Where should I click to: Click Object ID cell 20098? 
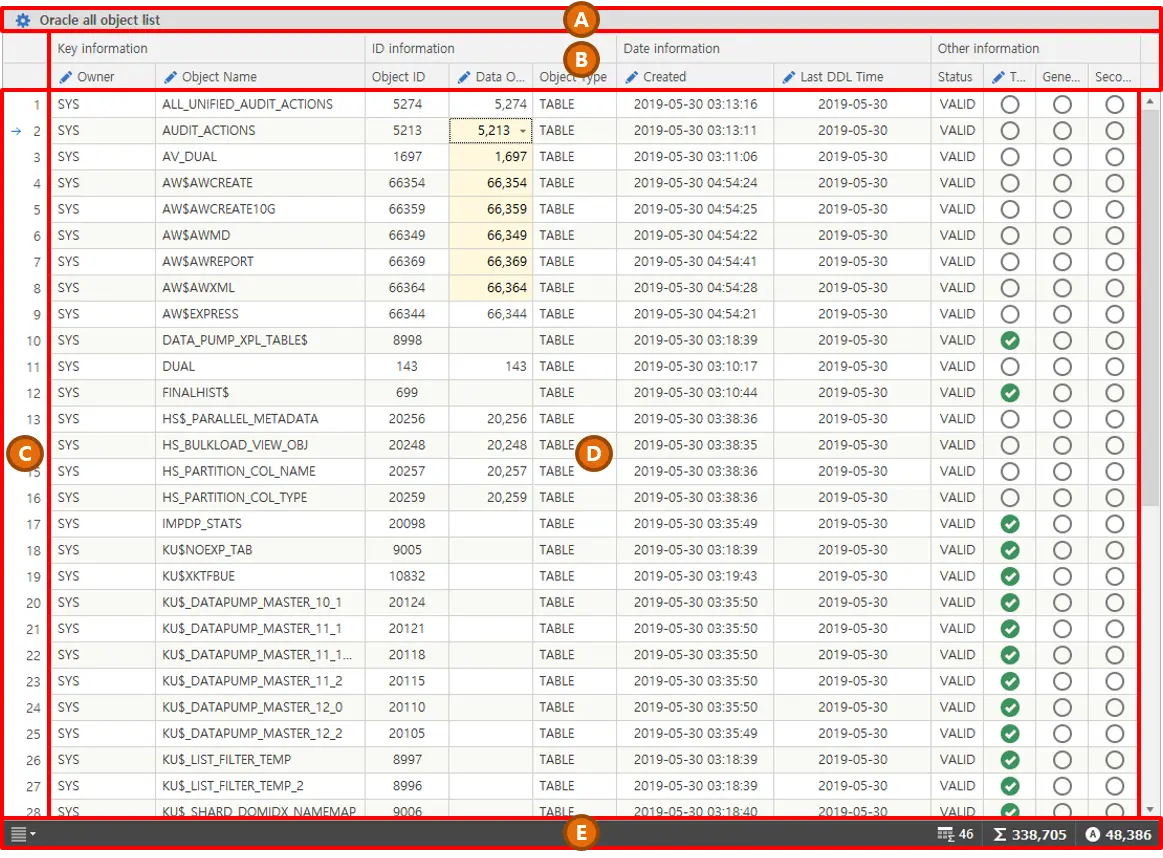406,524
